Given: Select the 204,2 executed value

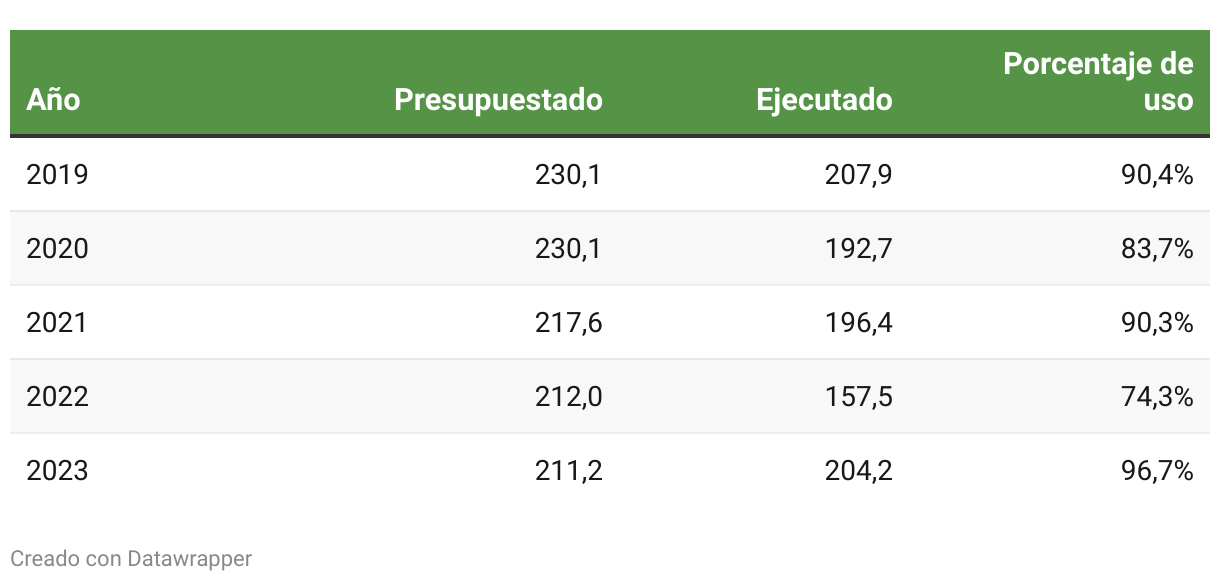Looking at the screenshot, I should [858, 471].
